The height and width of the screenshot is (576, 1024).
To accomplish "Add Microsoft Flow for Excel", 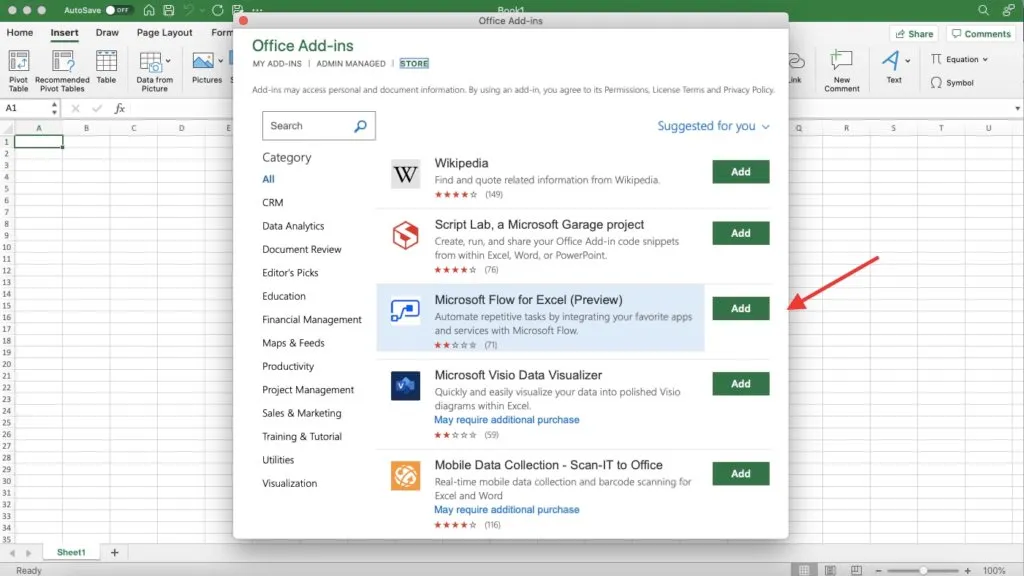I will tap(741, 308).
